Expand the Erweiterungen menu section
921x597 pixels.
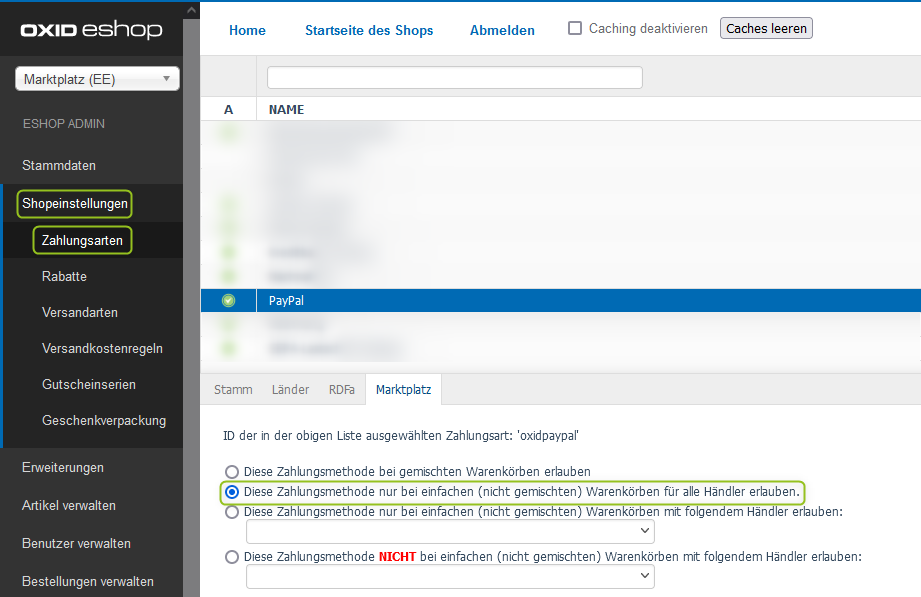pyautogui.click(x=63, y=468)
